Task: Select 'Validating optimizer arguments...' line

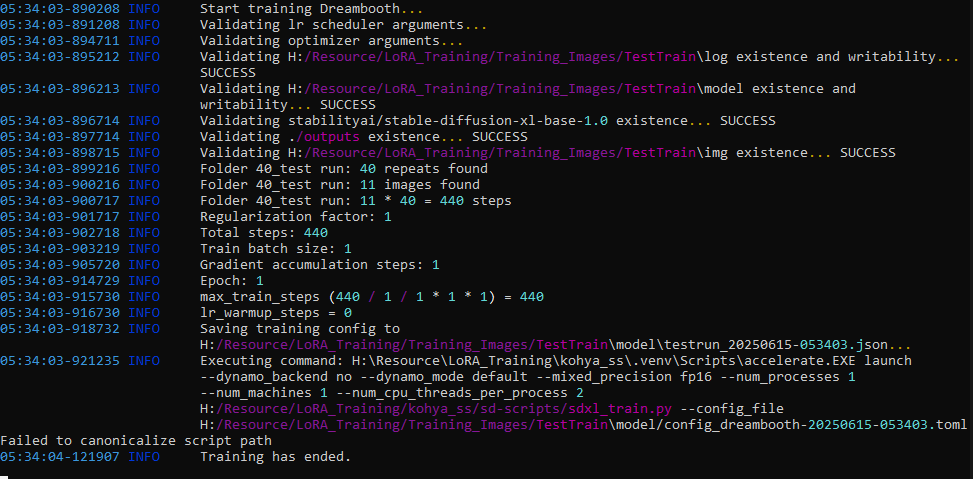Action: 331,41
